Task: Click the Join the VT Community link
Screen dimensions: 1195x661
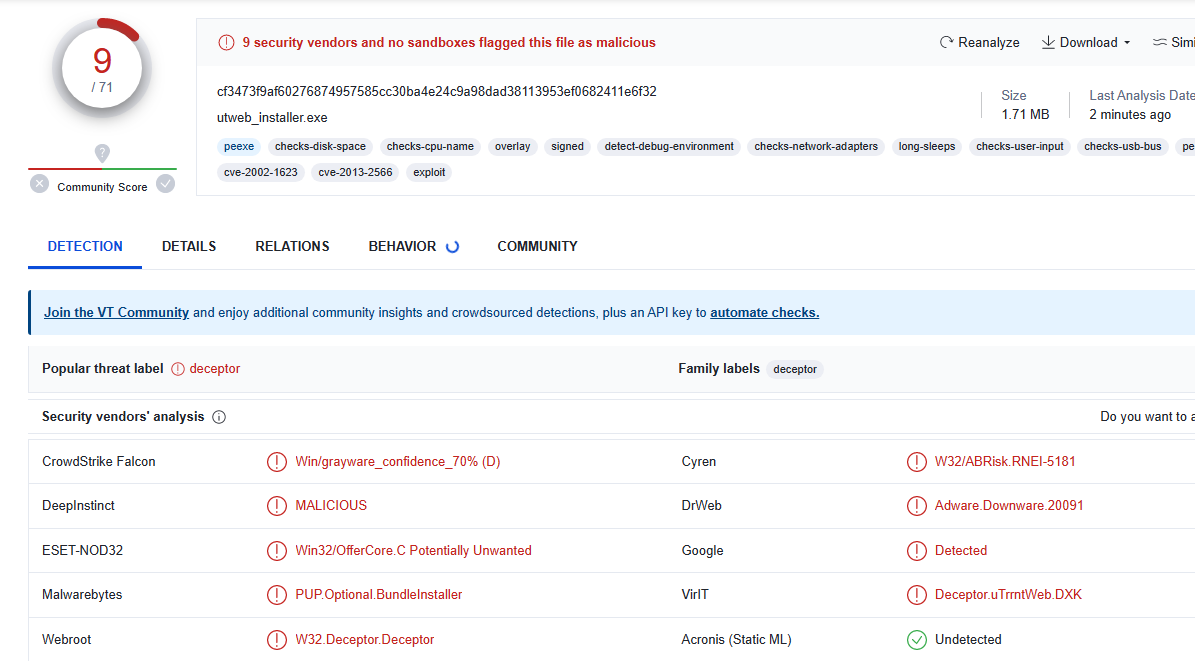Action: (x=116, y=313)
